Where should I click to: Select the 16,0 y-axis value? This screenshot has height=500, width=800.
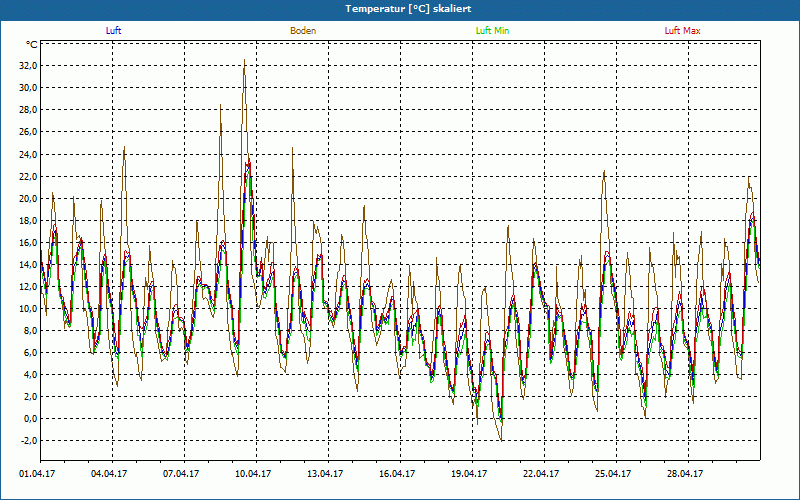tap(28, 242)
